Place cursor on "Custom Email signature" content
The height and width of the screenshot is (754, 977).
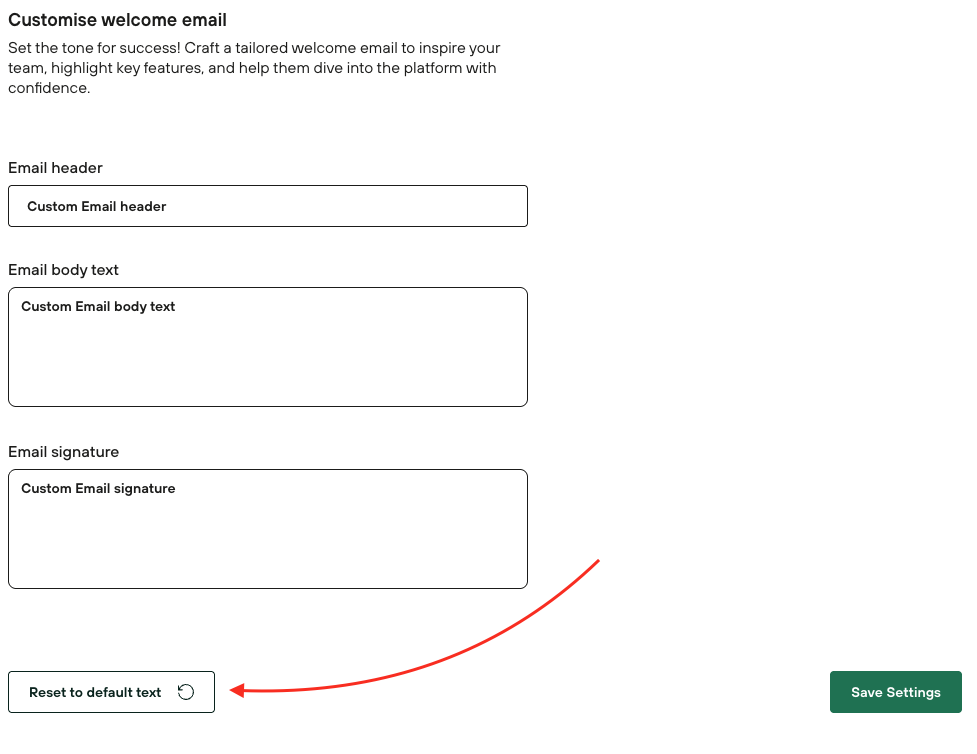tap(98, 489)
